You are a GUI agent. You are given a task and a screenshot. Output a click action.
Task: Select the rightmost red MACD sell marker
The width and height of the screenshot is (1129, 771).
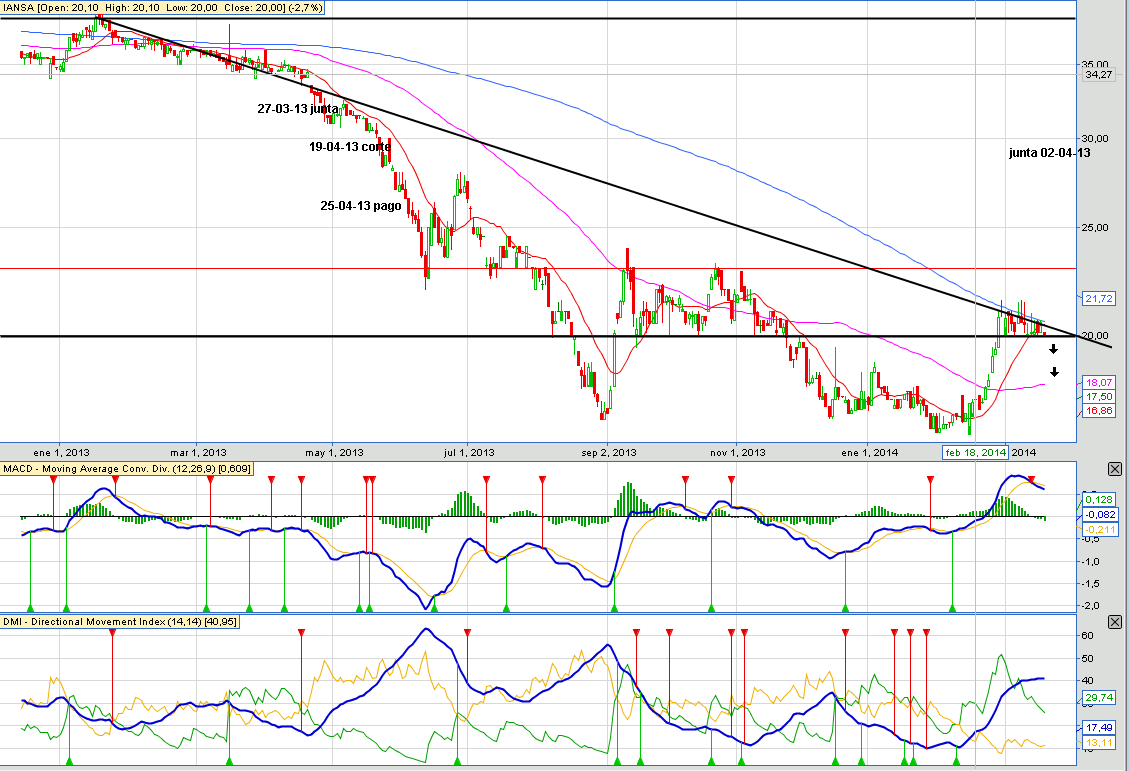[1032, 481]
